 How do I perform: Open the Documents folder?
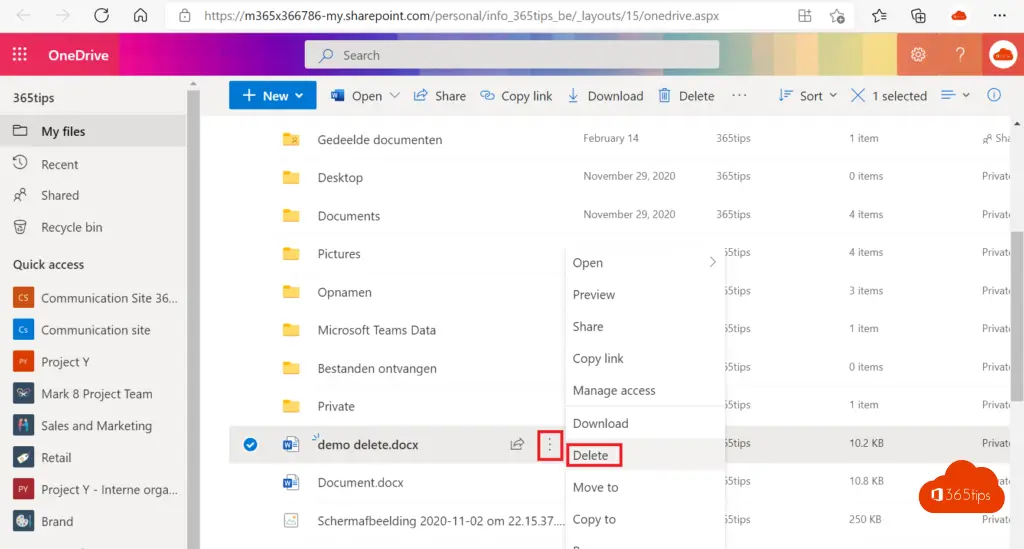tap(348, 216)
